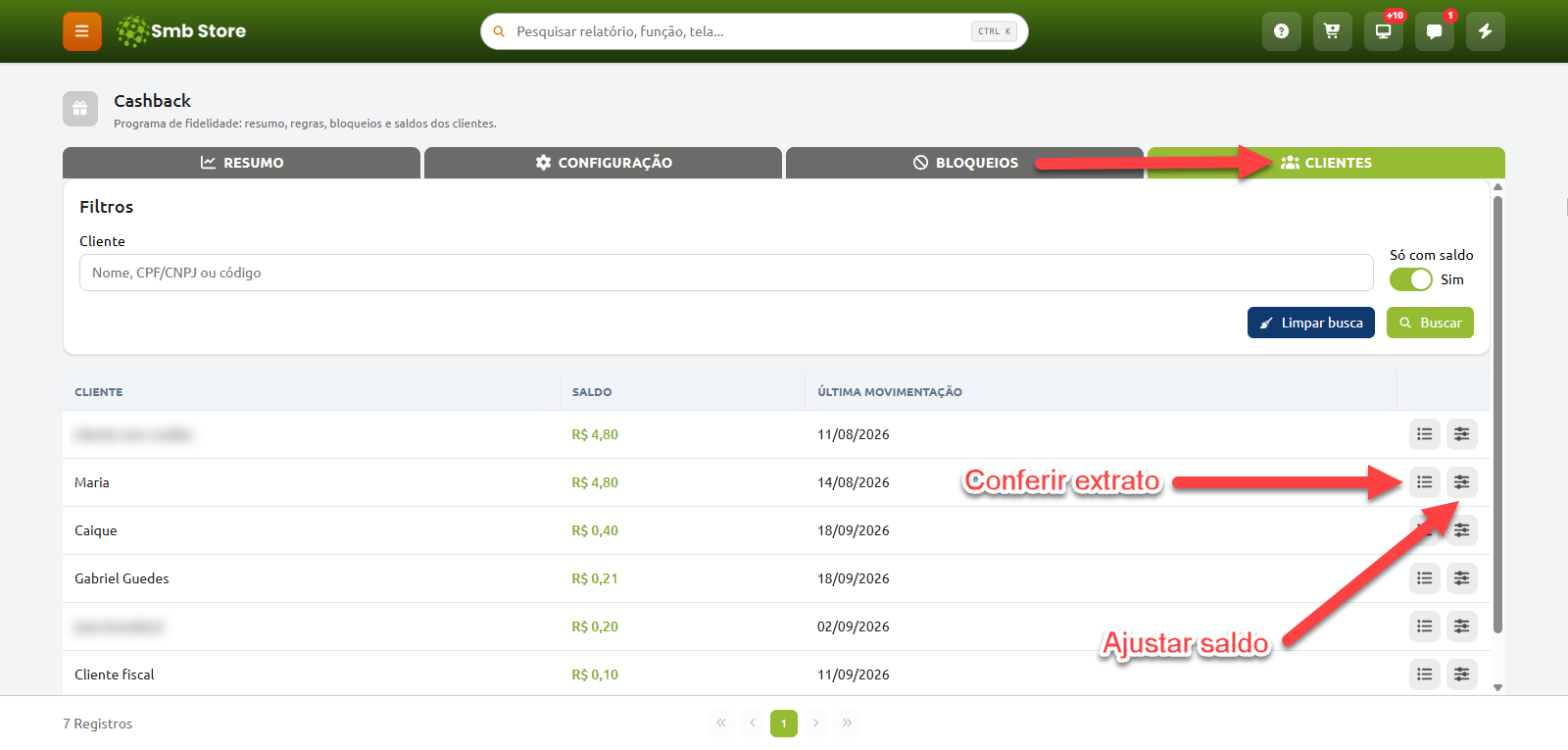Viewport: 1568px width, 750px height.
Task: Adjust saldo icon for Caique
Action: pos(1462,530)
